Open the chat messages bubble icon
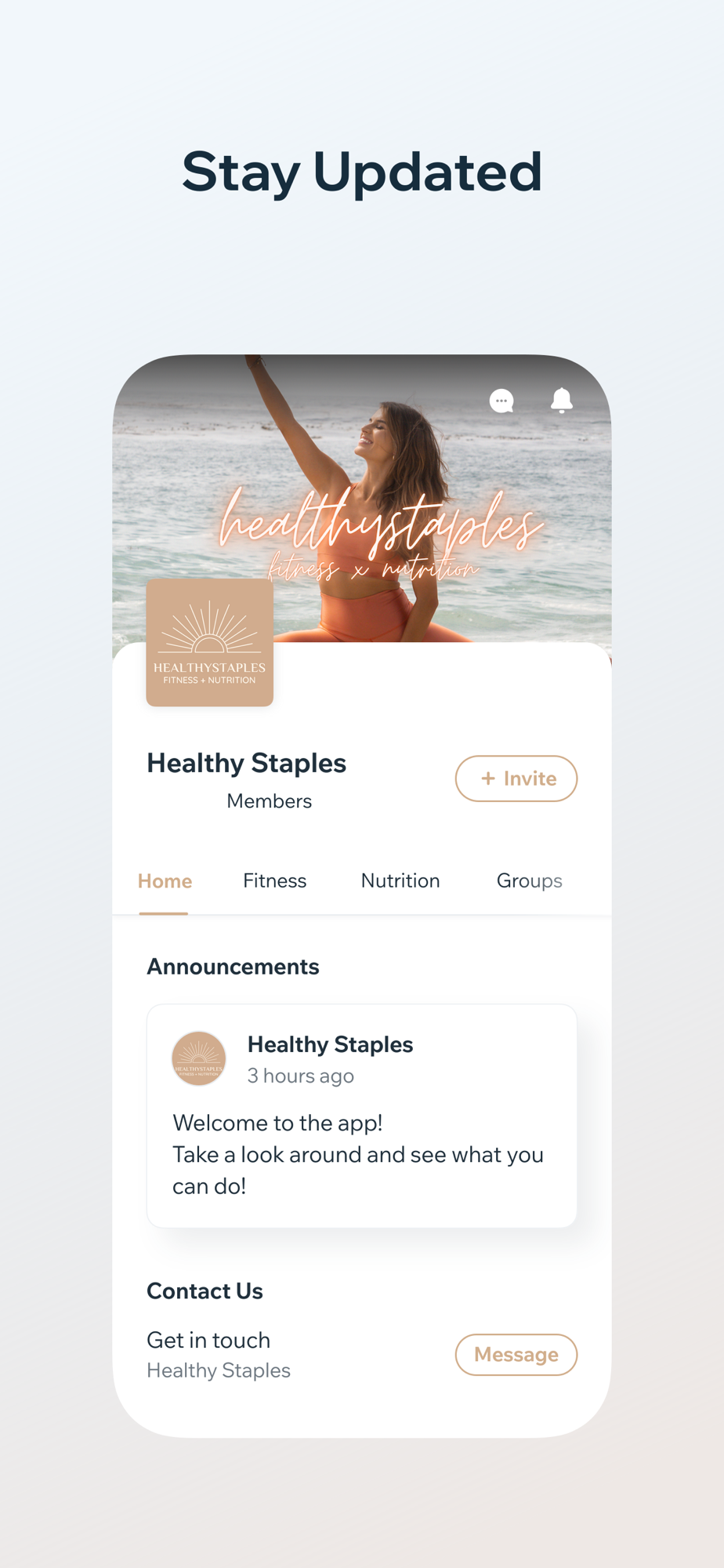 (501, 401)
